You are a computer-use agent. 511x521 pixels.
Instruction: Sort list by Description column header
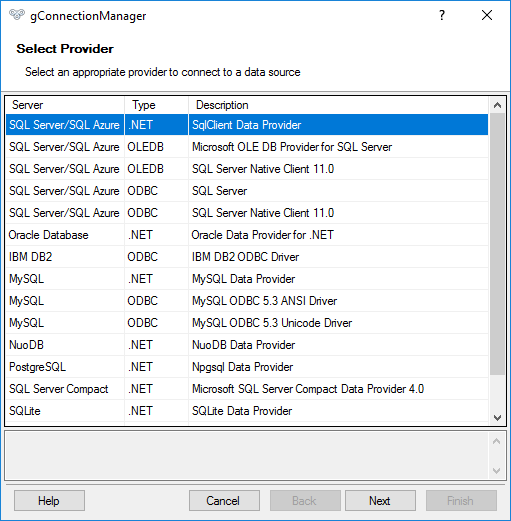[x=338, y=105]
